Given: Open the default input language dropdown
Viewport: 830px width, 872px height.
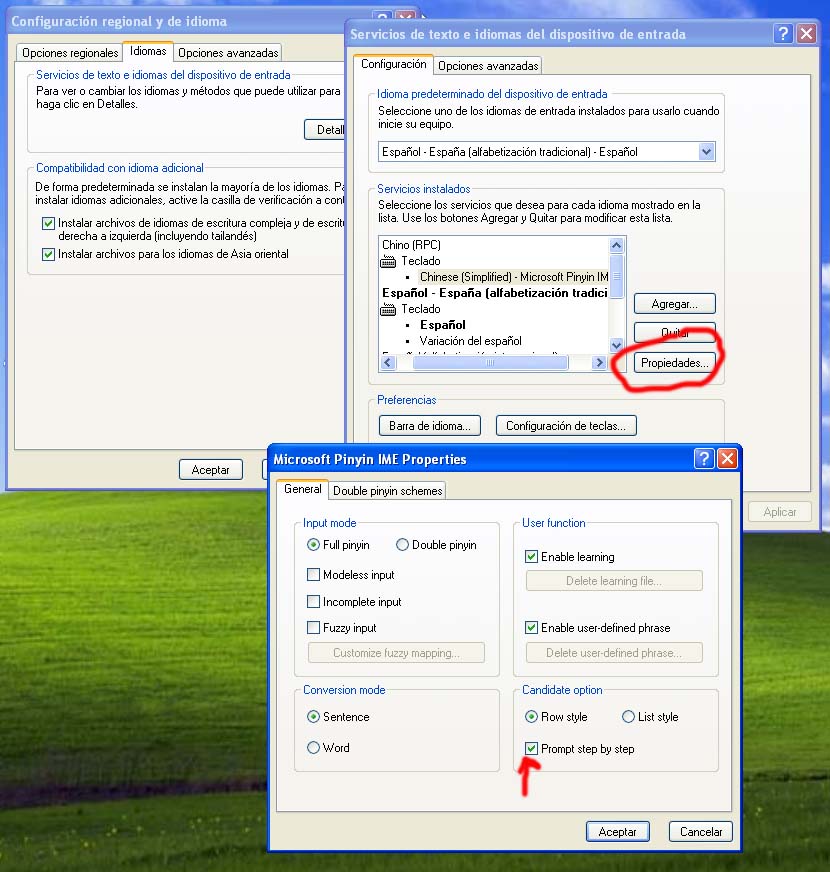Looking at the screenshot, I should (706, 152).
